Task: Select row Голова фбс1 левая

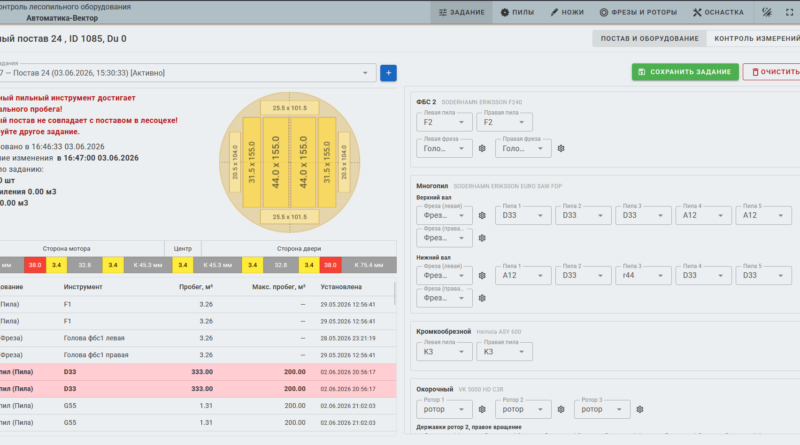Action: (x=198, y=338)
